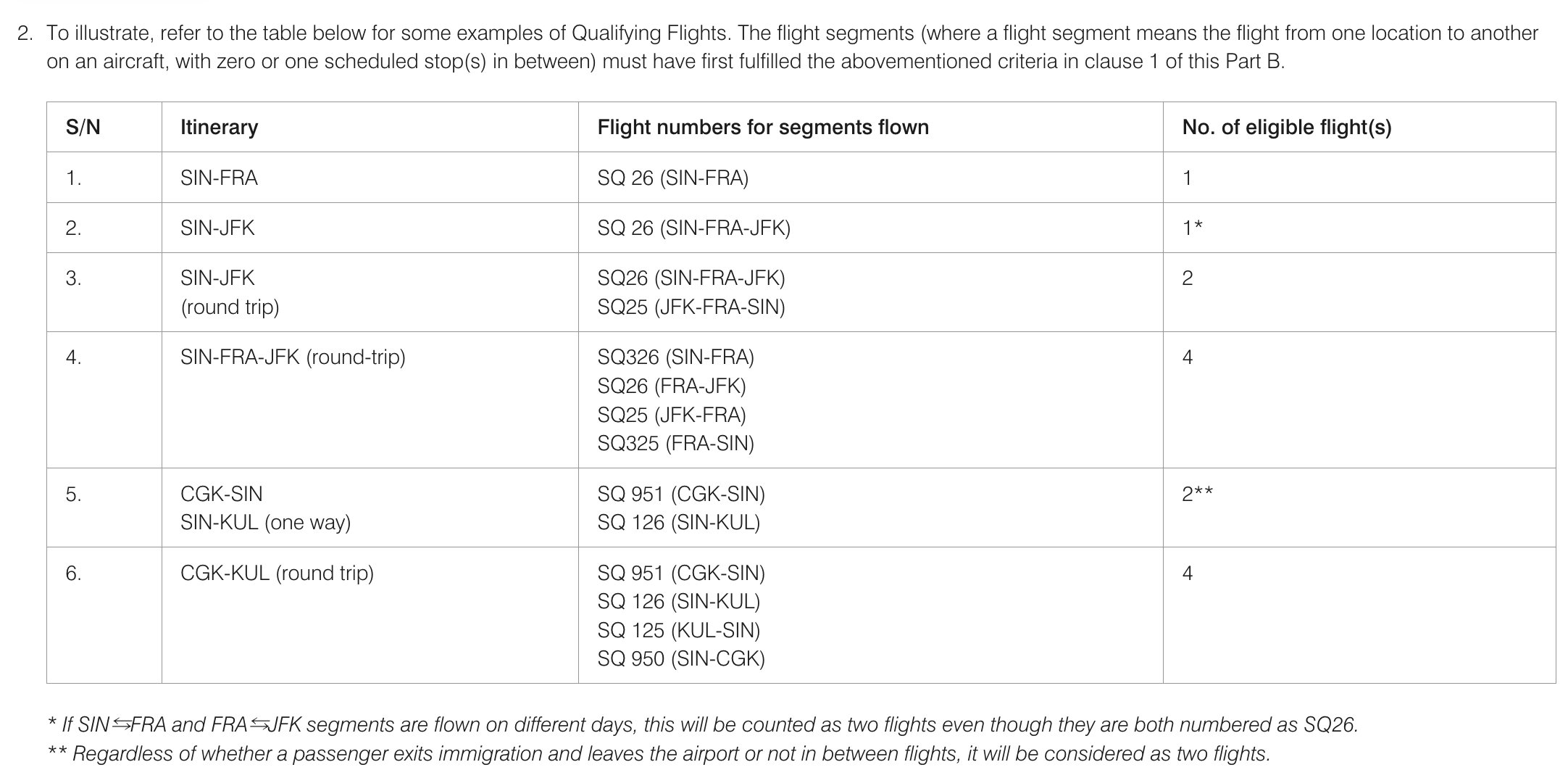Image resolution: width=1568 pixels, height=770 pixels.
Task: Select the SQ325 (FRA-SIN) flight entry
Action: [x=675, y=444]
